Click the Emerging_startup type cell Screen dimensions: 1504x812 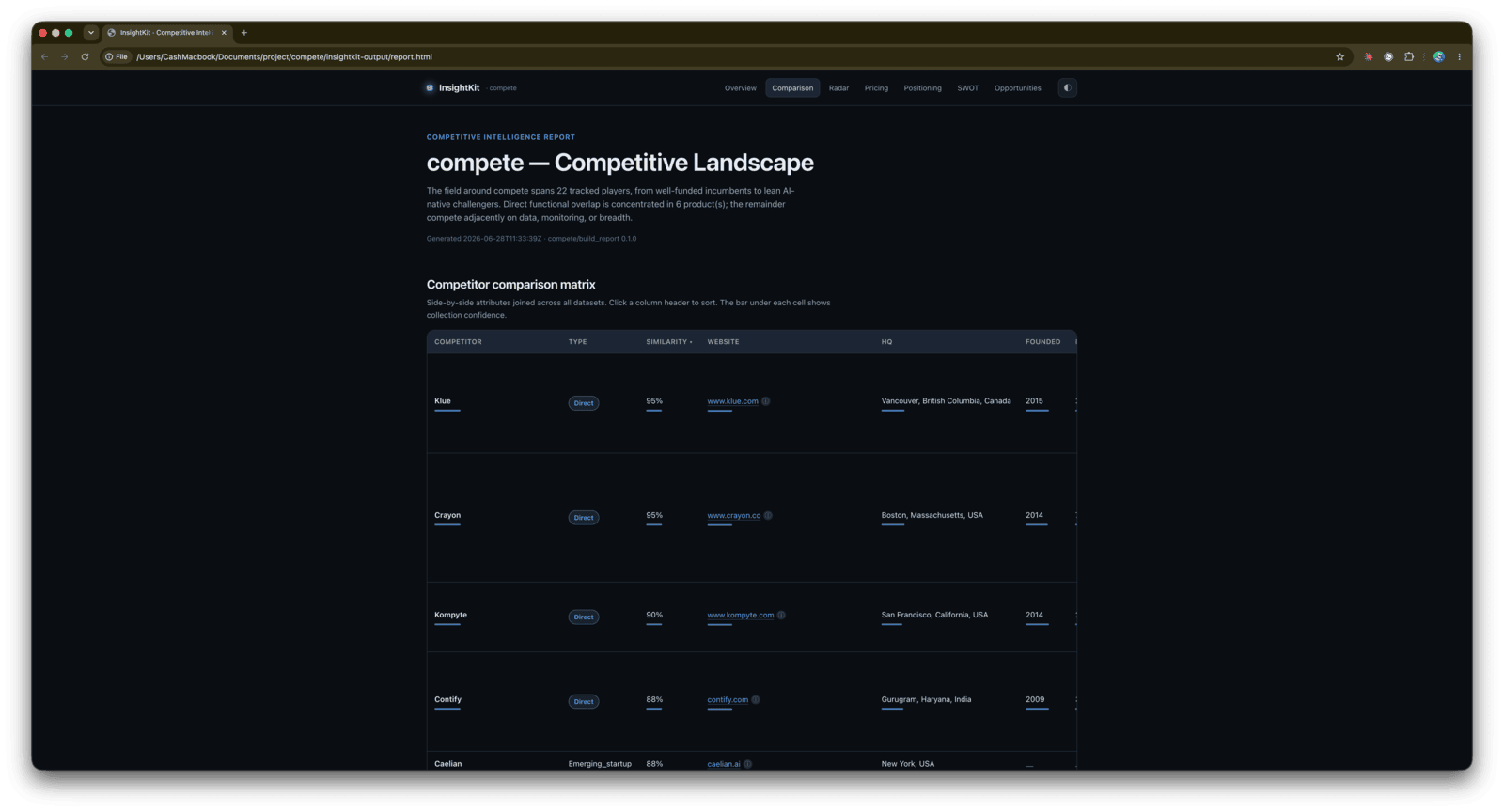click(x=600, y=764)
